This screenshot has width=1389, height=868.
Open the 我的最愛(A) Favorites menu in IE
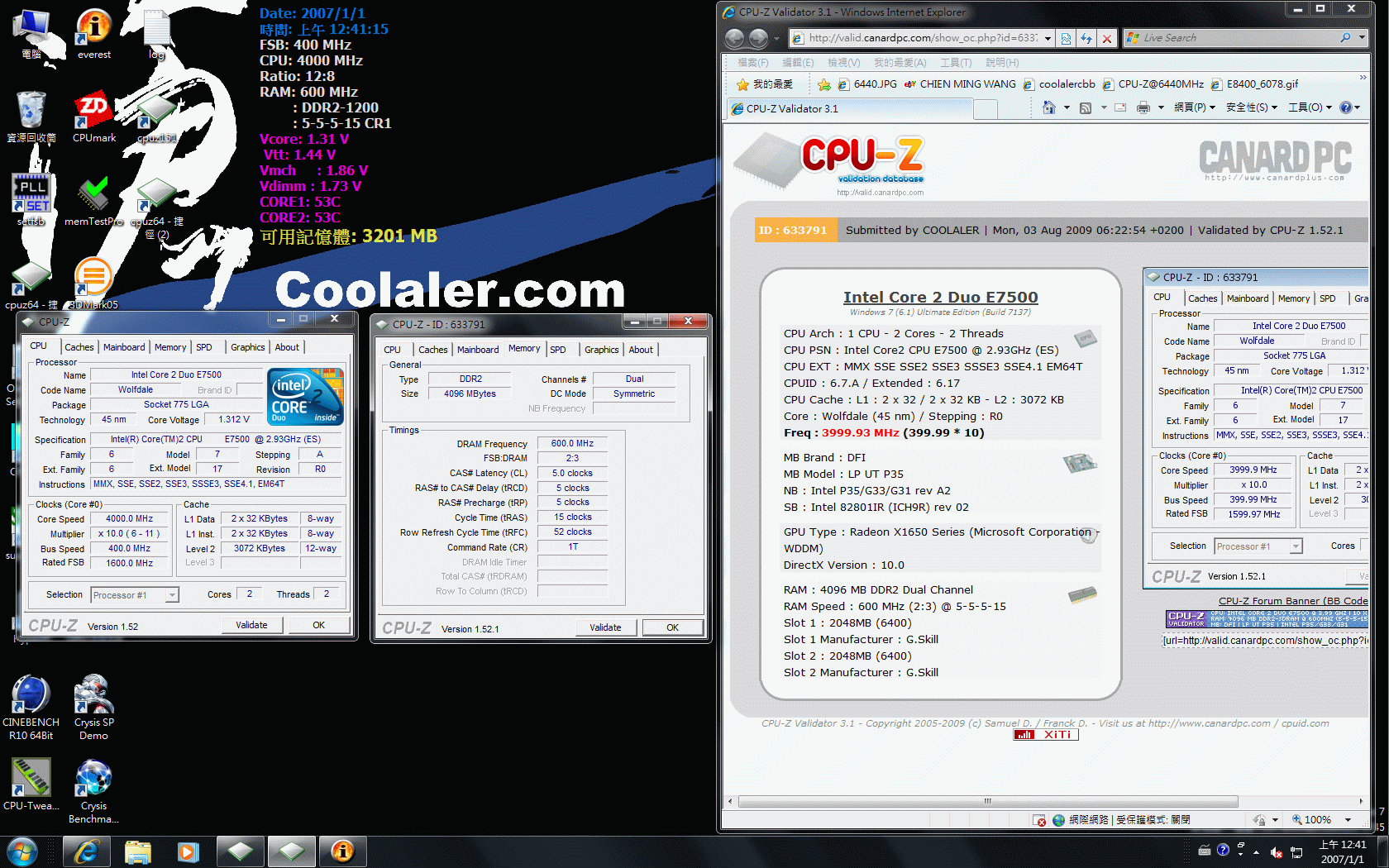point(900,63)
